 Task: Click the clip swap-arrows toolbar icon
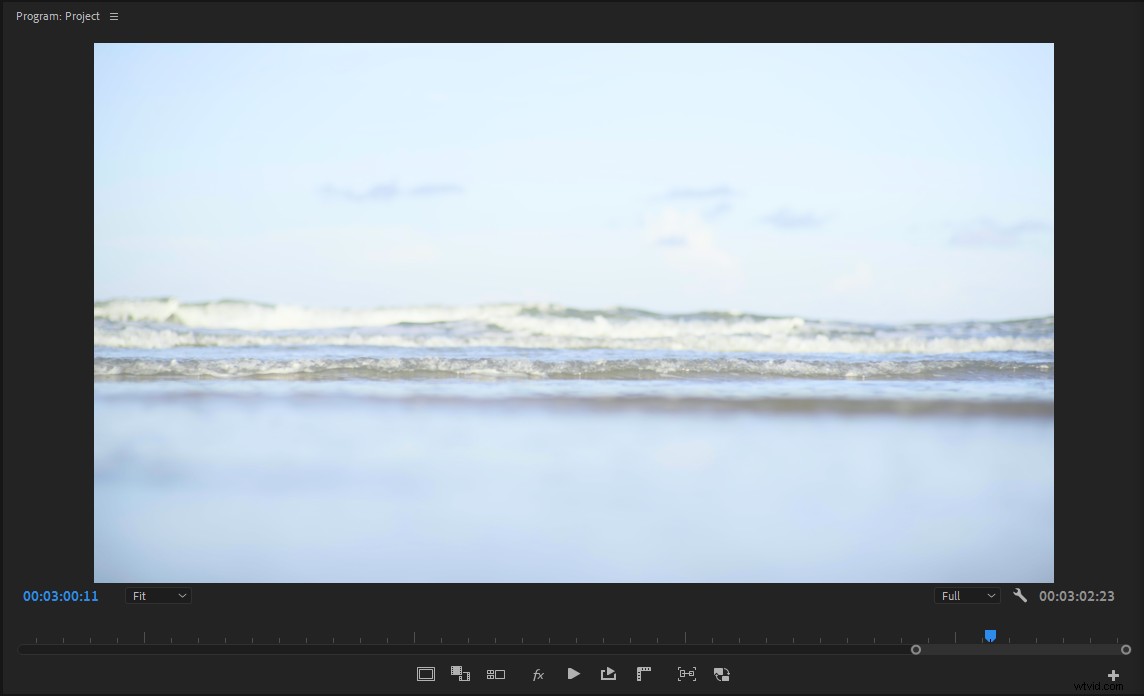(722, 674)
